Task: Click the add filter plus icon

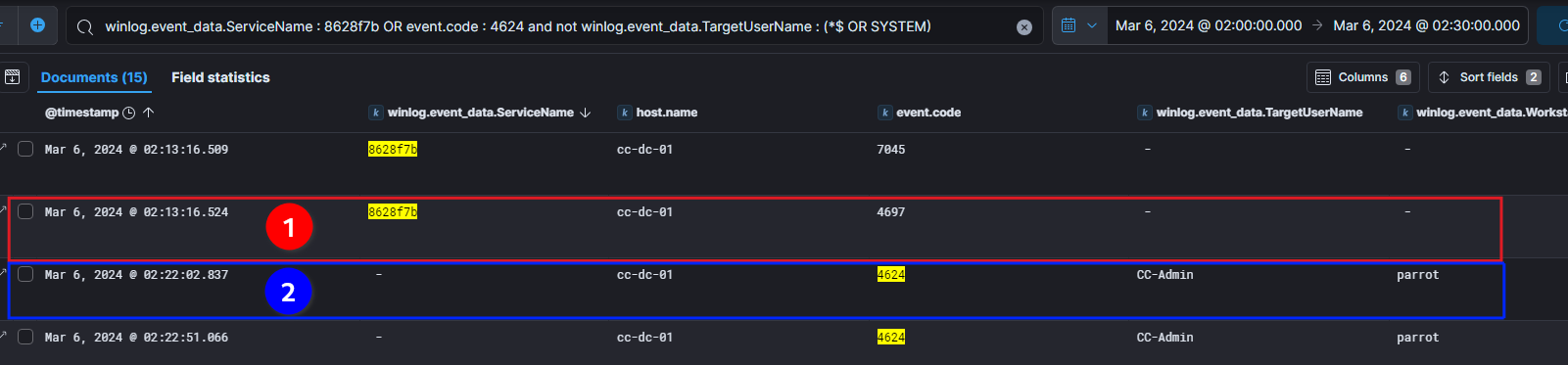Action: point(37,25)
